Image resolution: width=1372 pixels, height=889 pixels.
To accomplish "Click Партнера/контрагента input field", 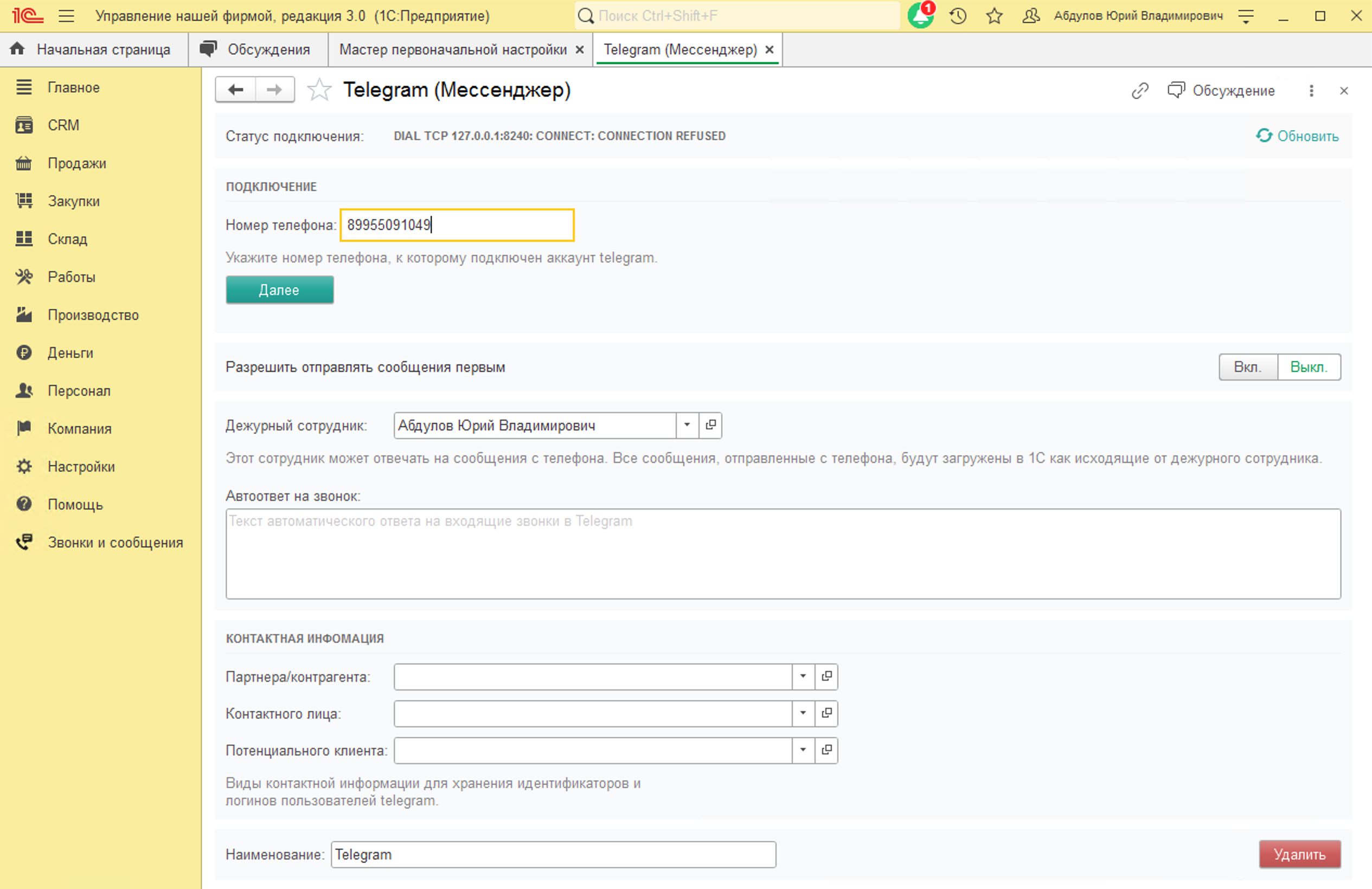I will [x=593, y=677].
